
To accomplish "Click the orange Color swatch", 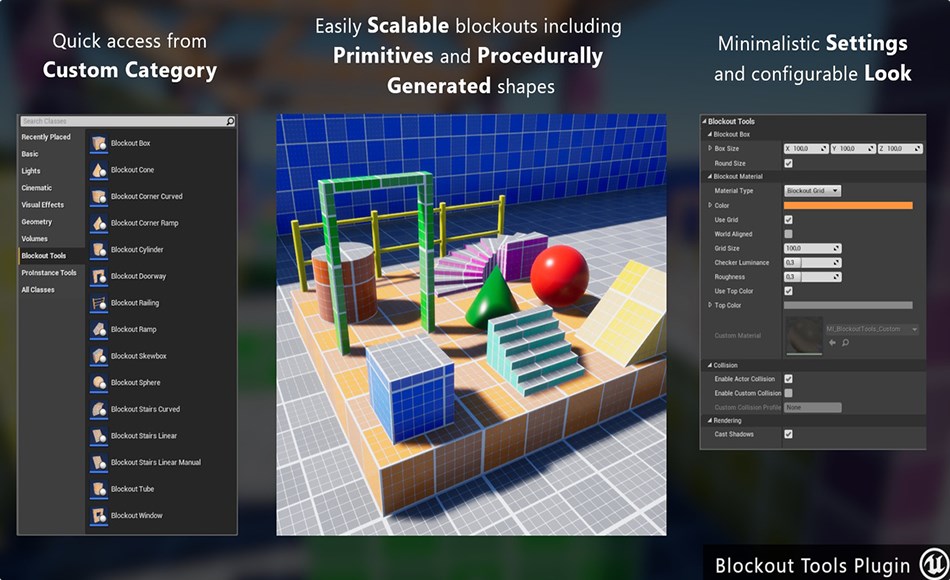I will tap(848, 205).
